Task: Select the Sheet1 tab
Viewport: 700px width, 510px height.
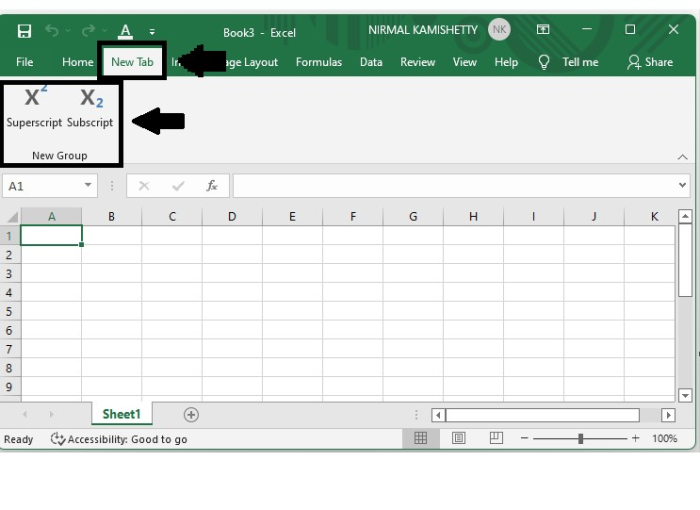Action: click(121, 414)
